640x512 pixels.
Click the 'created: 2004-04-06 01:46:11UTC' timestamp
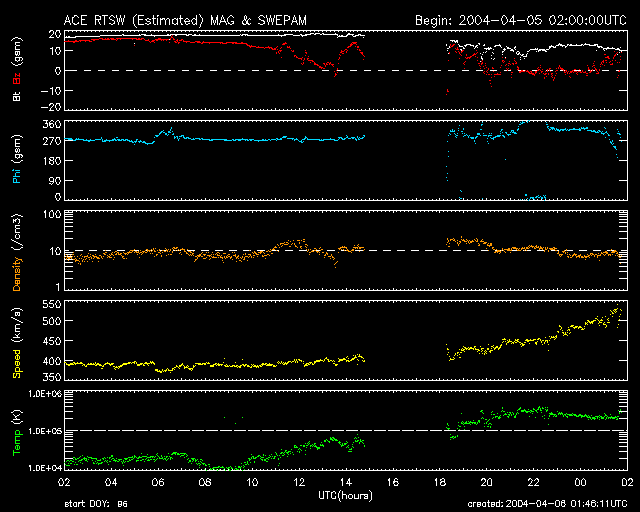click(547, 504)
